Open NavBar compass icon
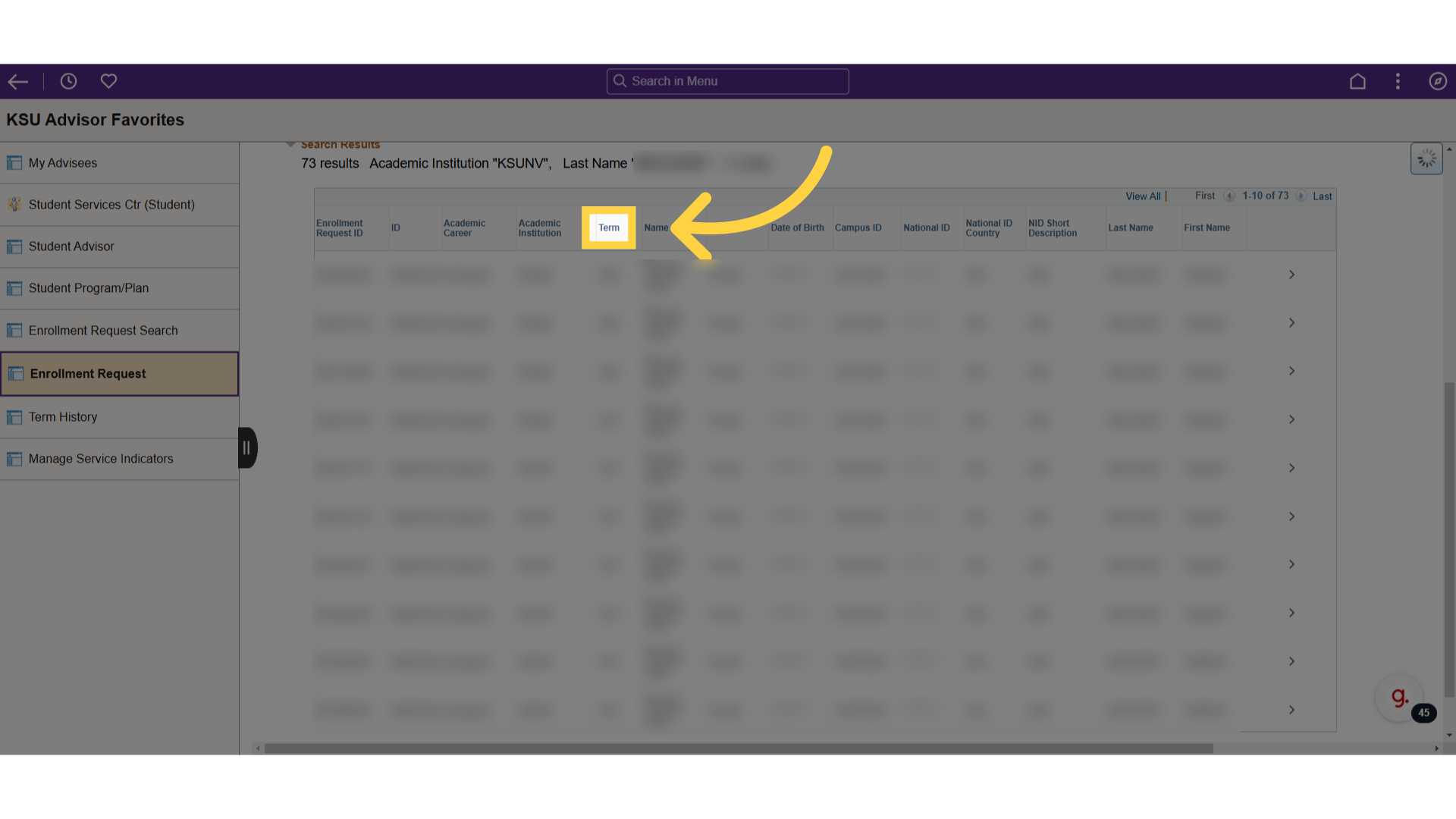Image resolution: width=1456 pixels, height=819 pixels. [1438, 81]
